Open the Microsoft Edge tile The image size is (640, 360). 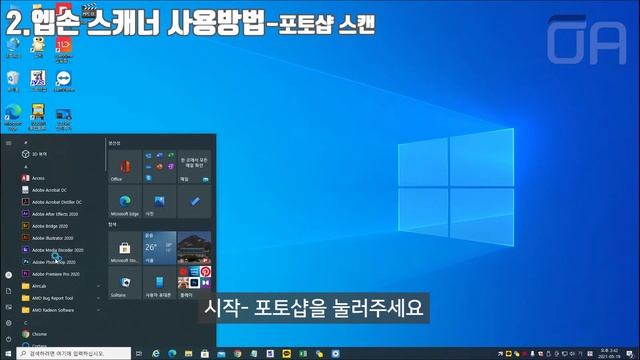[125, 201]
